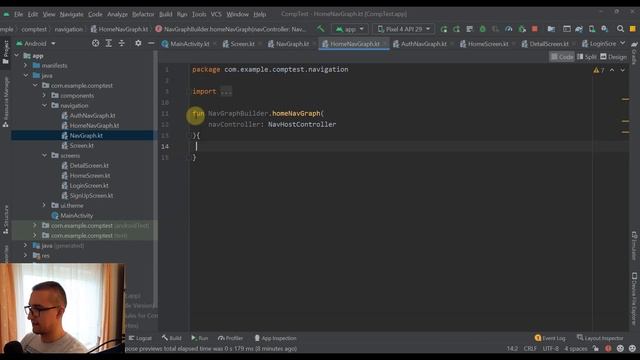Open Device File Explorer side panel
The width and height of the screenshot is (640, 360).
click(634, 299)
